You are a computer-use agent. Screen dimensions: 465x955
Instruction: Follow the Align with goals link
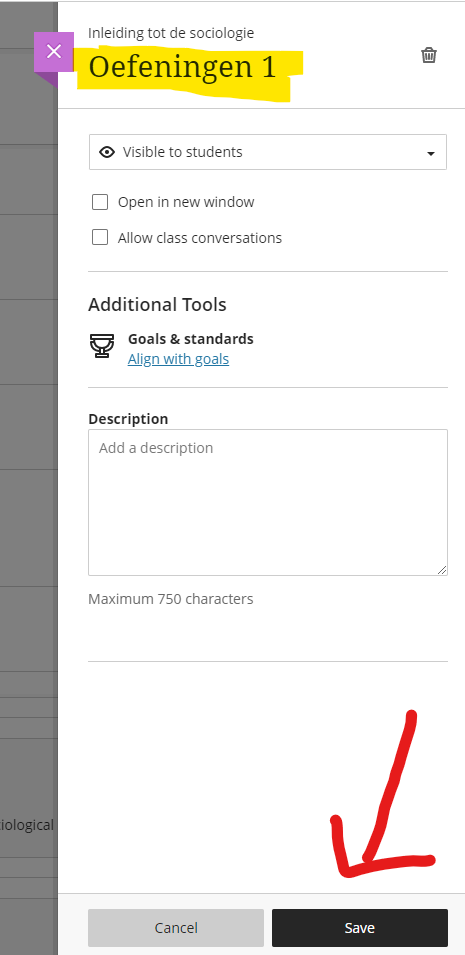[179, 359]
